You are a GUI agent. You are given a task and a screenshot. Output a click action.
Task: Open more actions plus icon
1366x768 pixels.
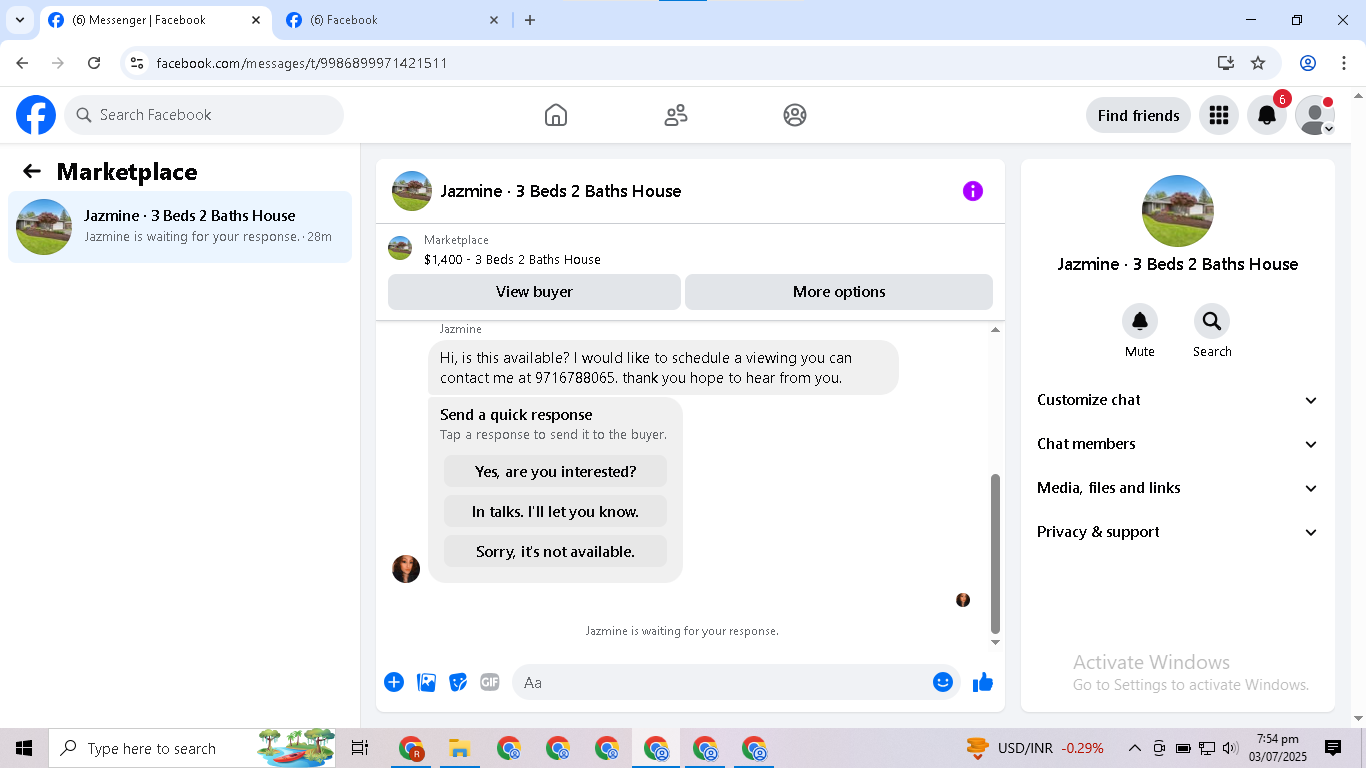click(394, 682)
